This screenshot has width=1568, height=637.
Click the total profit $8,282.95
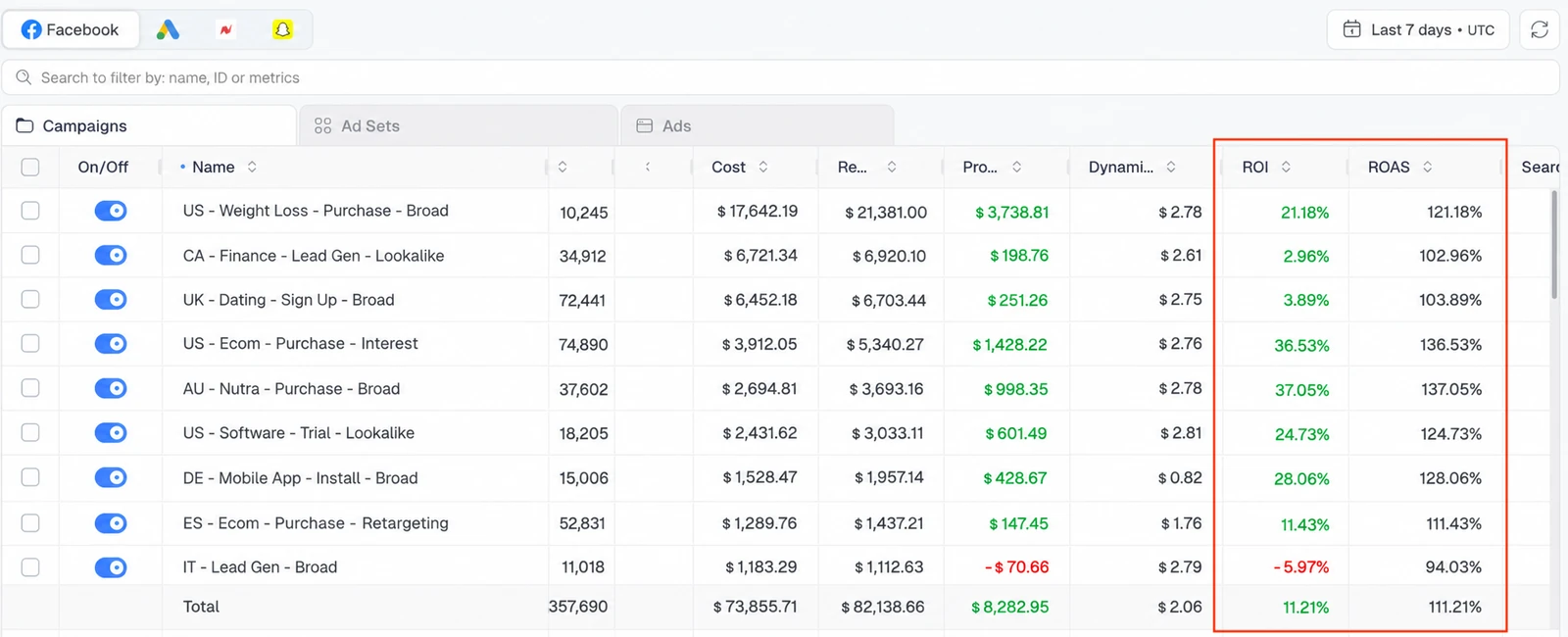[1009, 607]
